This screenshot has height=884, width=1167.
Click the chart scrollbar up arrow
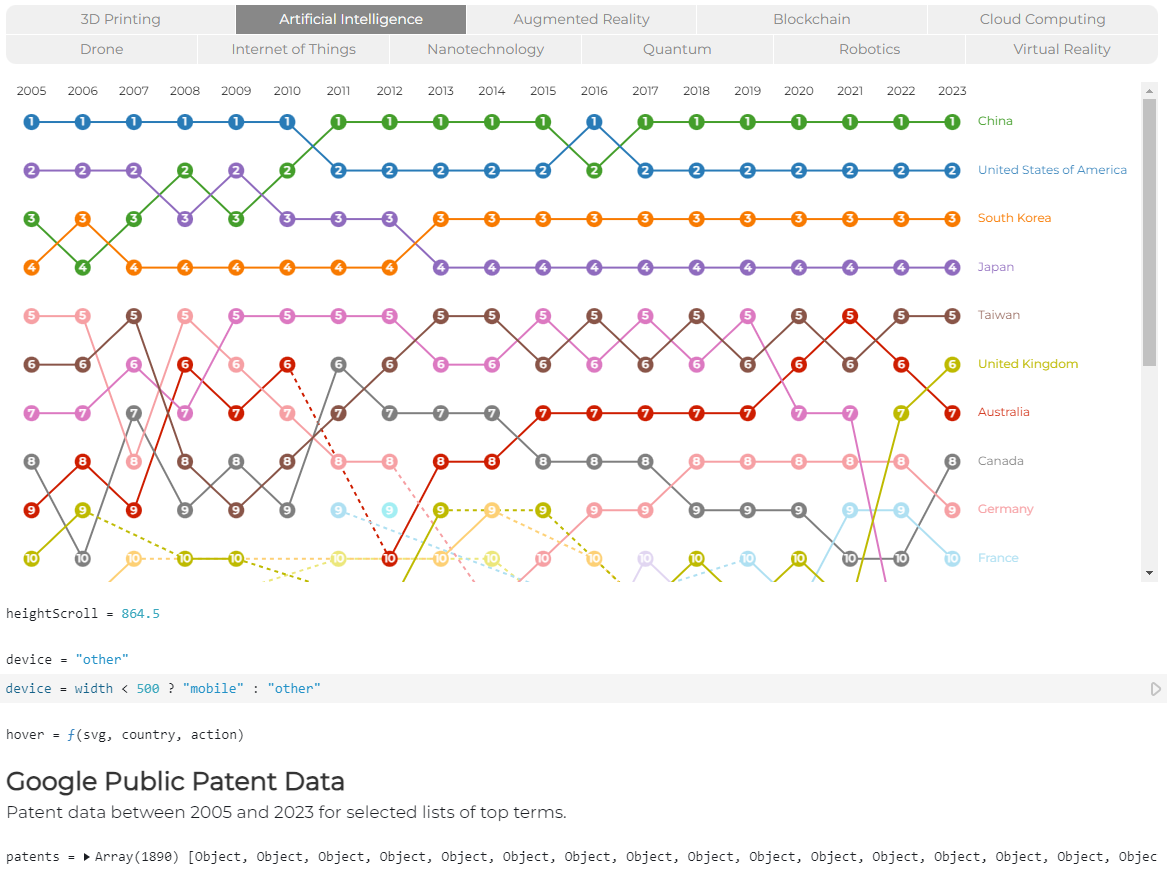click(x=1149, y=90)
